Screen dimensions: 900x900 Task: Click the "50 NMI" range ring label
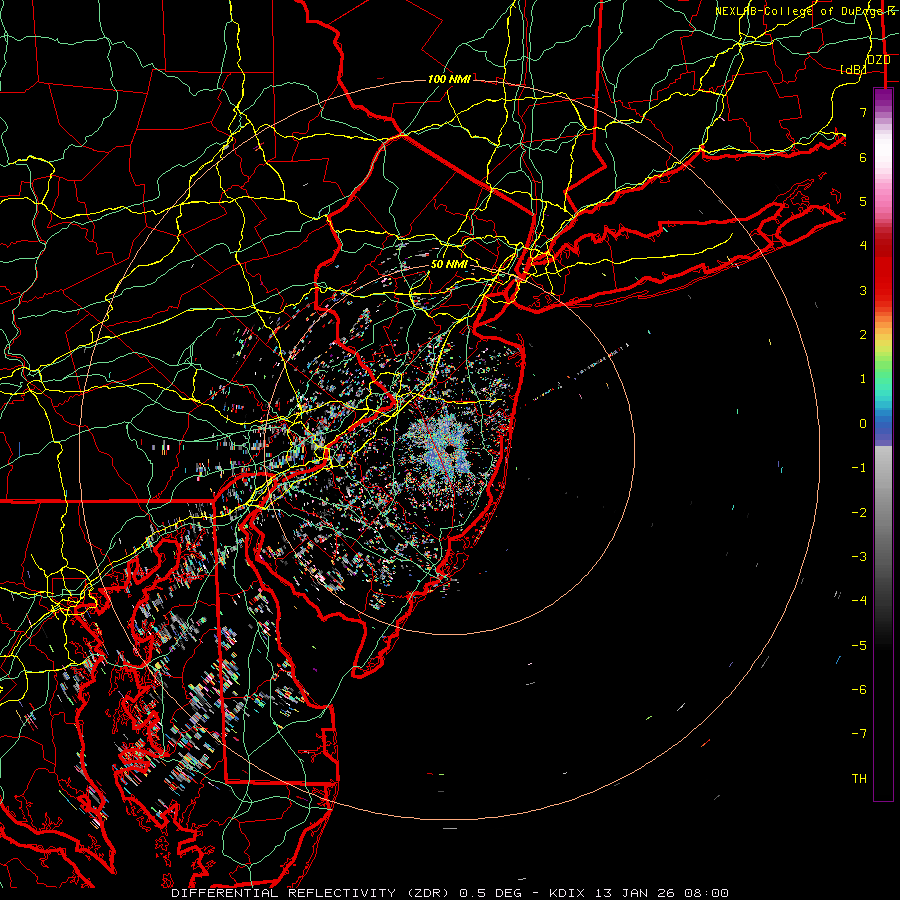(449, 265)
